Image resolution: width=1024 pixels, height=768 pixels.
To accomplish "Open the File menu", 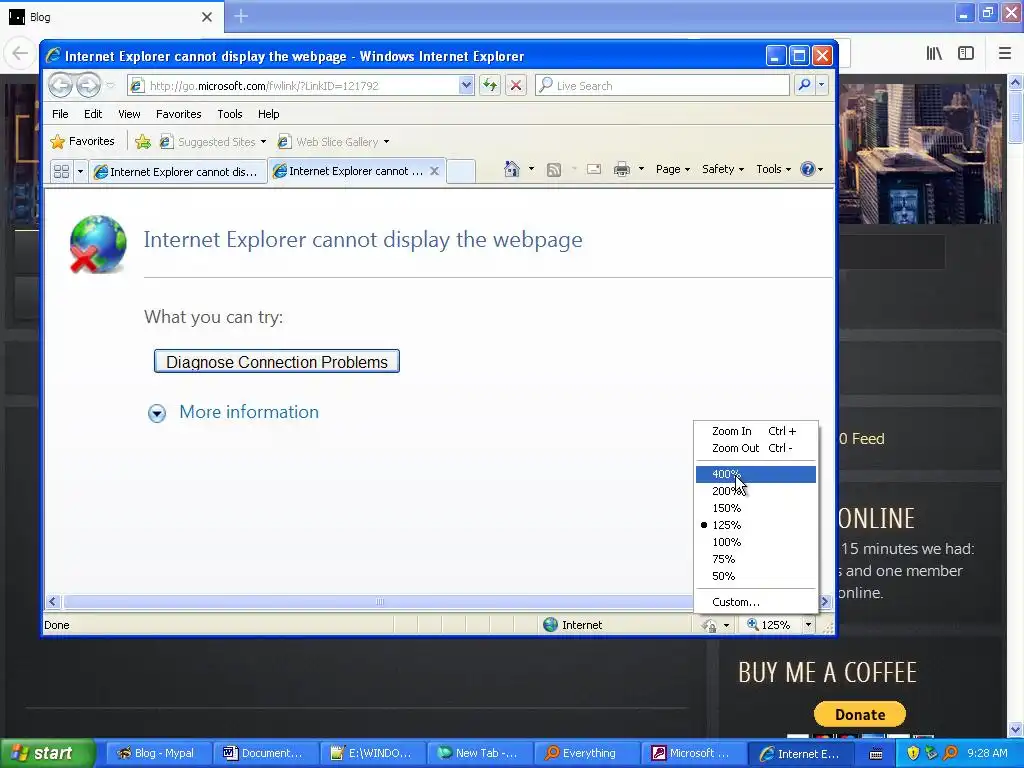I will [60, 114].
